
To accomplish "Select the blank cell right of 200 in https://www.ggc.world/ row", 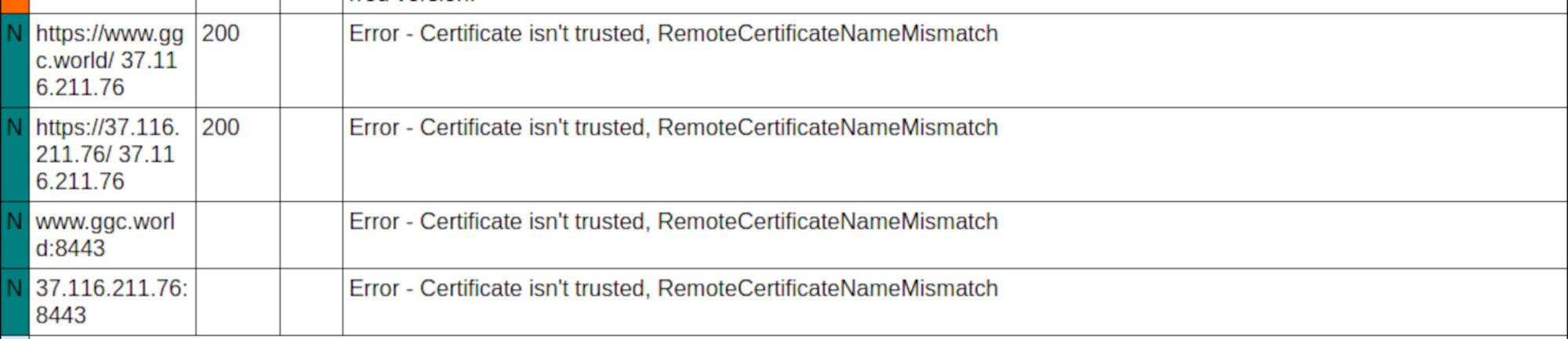I will pyautogui.click(x=311, y=60).
